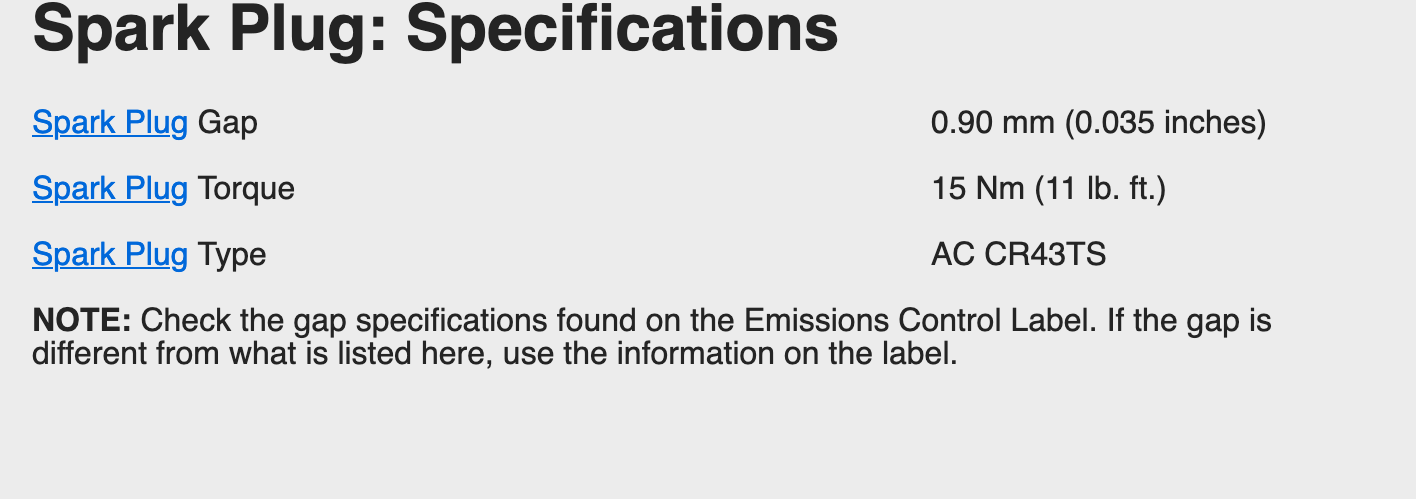The width and height of the screenshot is (1416, 499).
Task: Click the bold NOTE: label
Action: click(82, 321)
